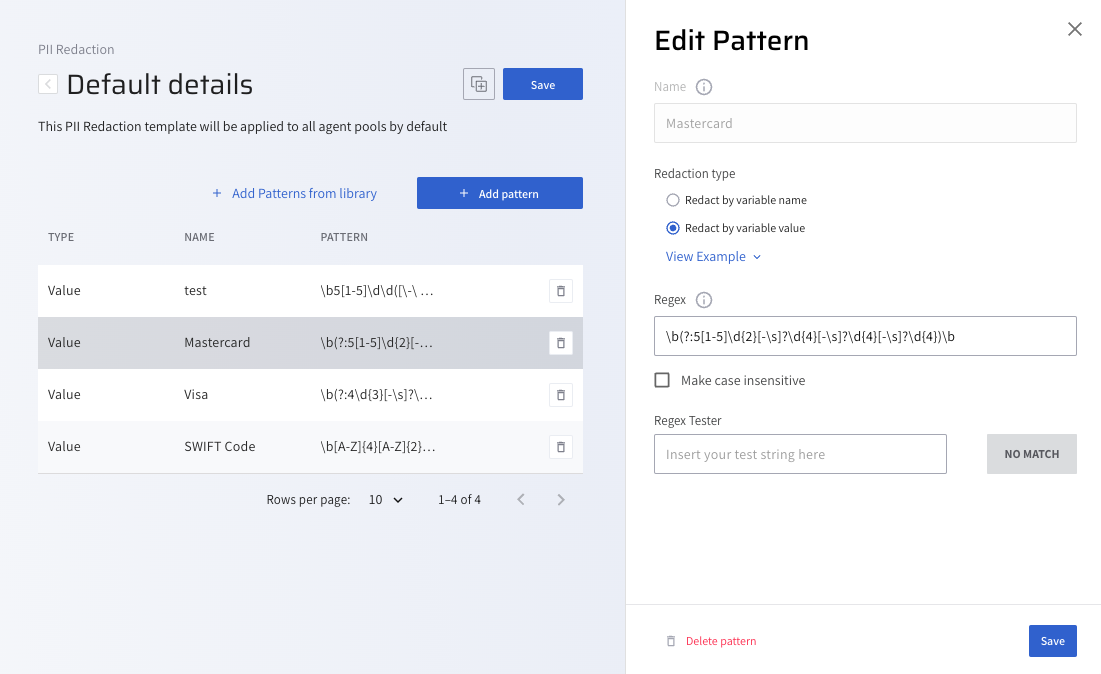The width and height of the screenshot is (1101, 674).
Task: Close the Edit Pattern panel
Action: click(x=1075, y=29)
